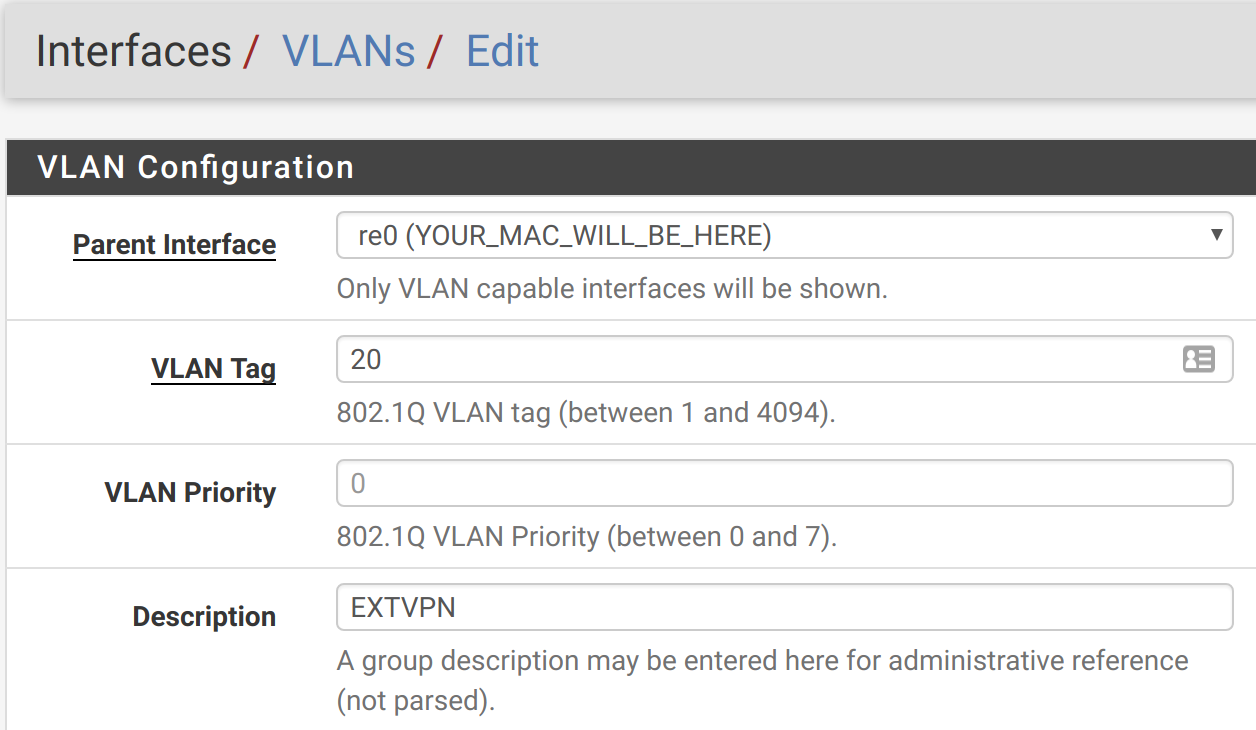
Task: Click the underlined Parent Interface label
Action: point(174,244)
